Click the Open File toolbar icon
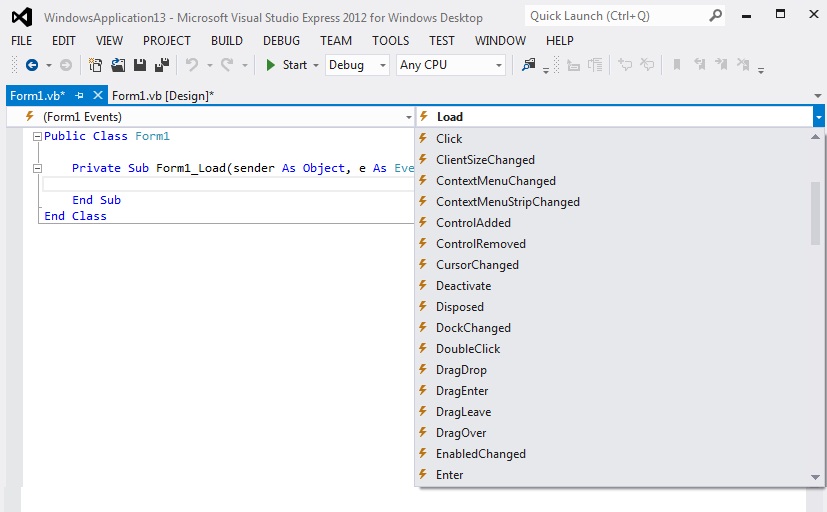This screenshot has height=512, width=827. 118,65
